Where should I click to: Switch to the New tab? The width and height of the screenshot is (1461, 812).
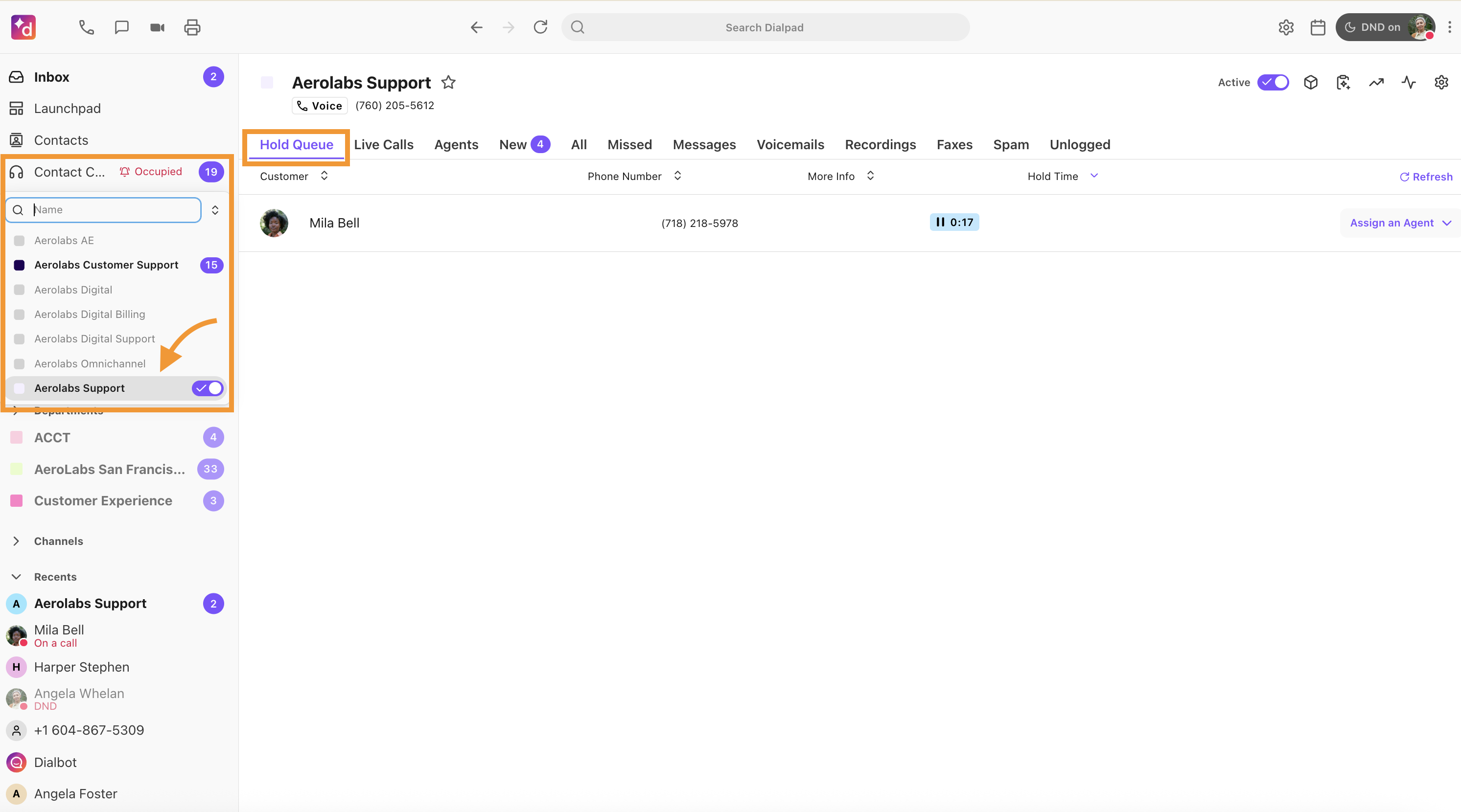click(524, 144)
